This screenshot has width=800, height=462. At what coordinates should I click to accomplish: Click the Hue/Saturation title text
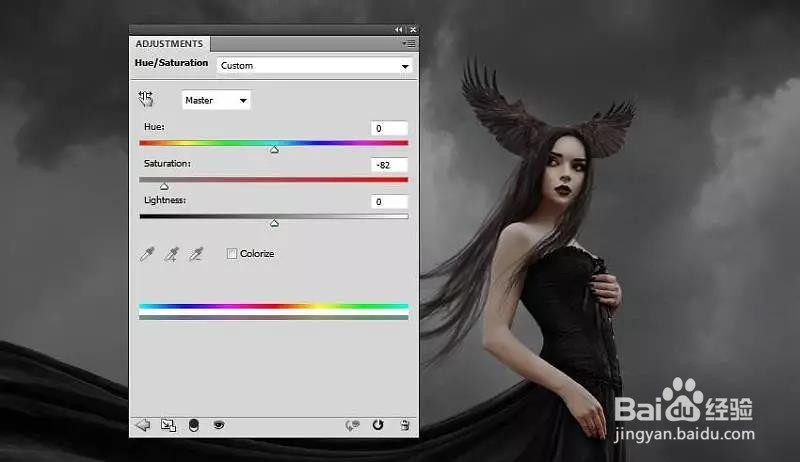click(171, 63)
